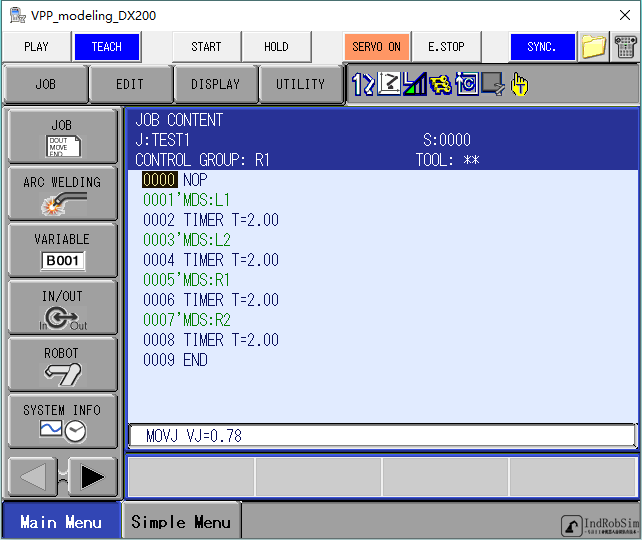Select line 0004 TIMER T=2.00
This screenshot has height=540, width=642.
click(211, 260)
